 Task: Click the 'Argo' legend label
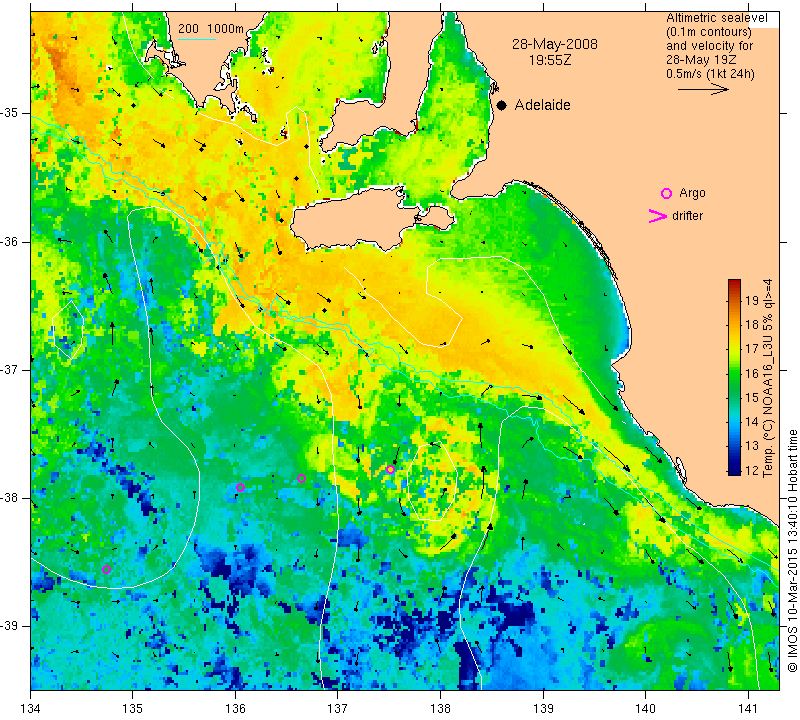tap(692, 193)
